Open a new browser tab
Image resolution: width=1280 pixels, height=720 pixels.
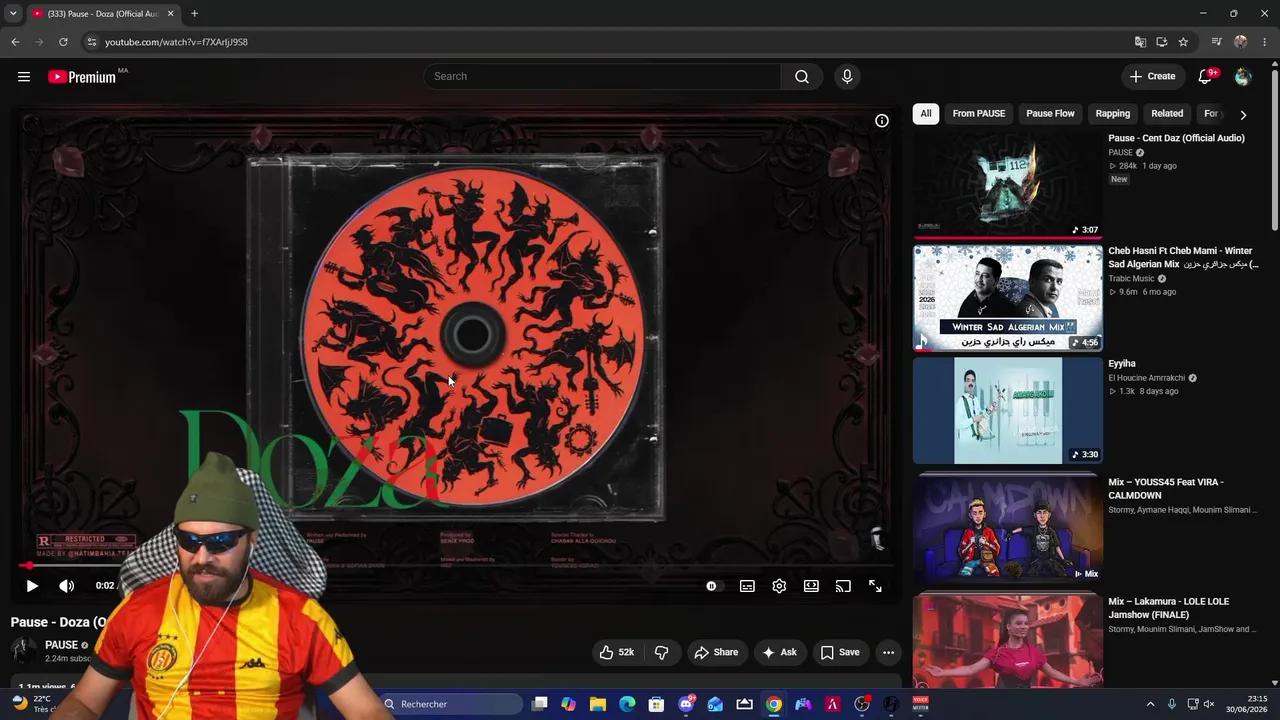194,14
